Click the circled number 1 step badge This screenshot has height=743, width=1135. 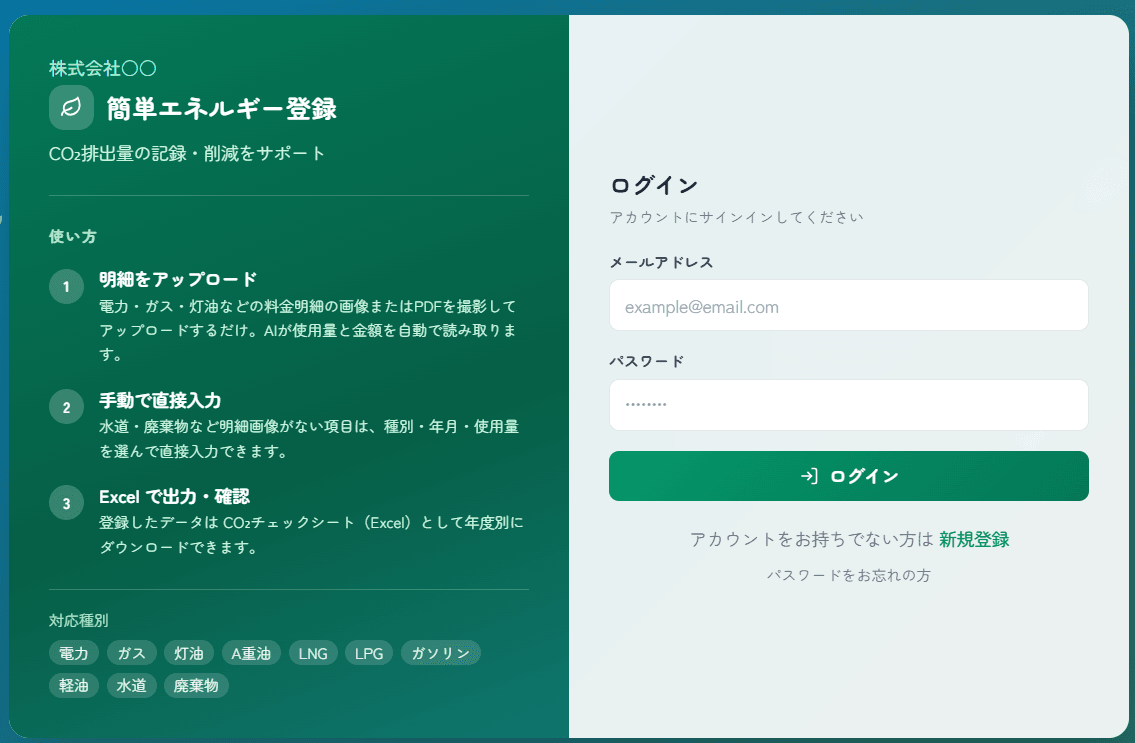[x=66, y=286]
